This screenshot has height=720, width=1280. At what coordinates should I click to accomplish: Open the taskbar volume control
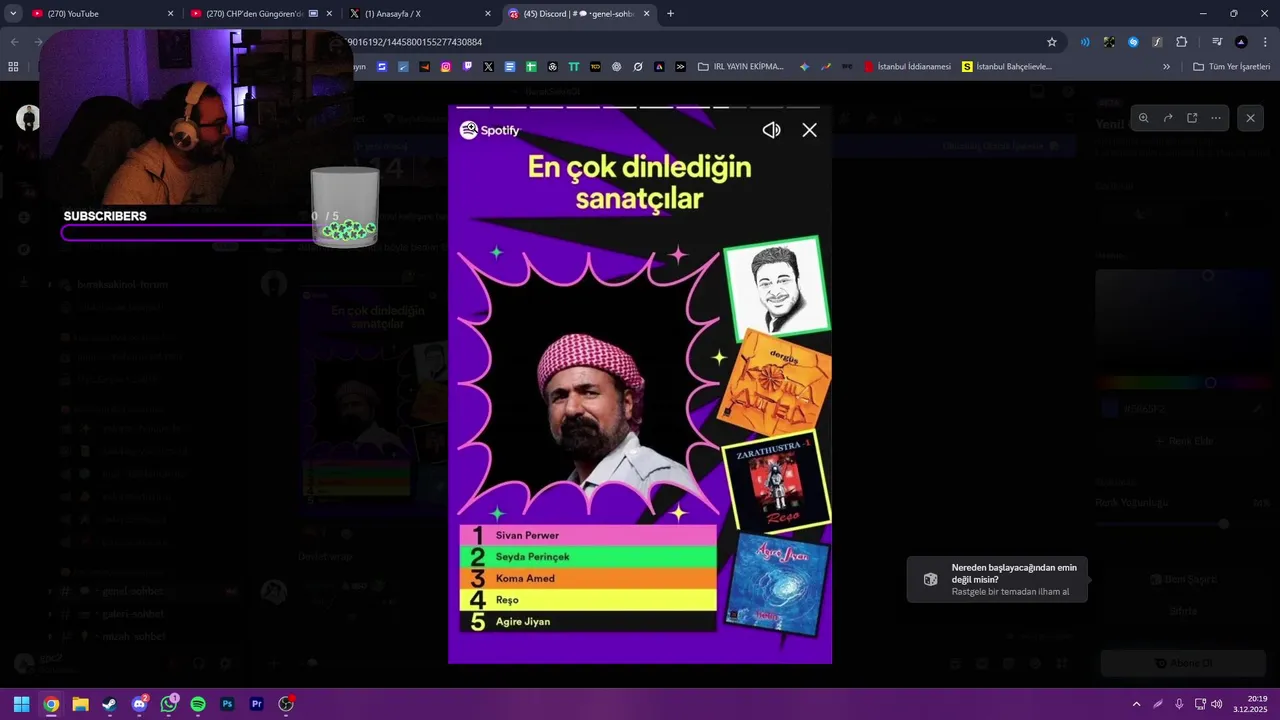click(1217, 704)
